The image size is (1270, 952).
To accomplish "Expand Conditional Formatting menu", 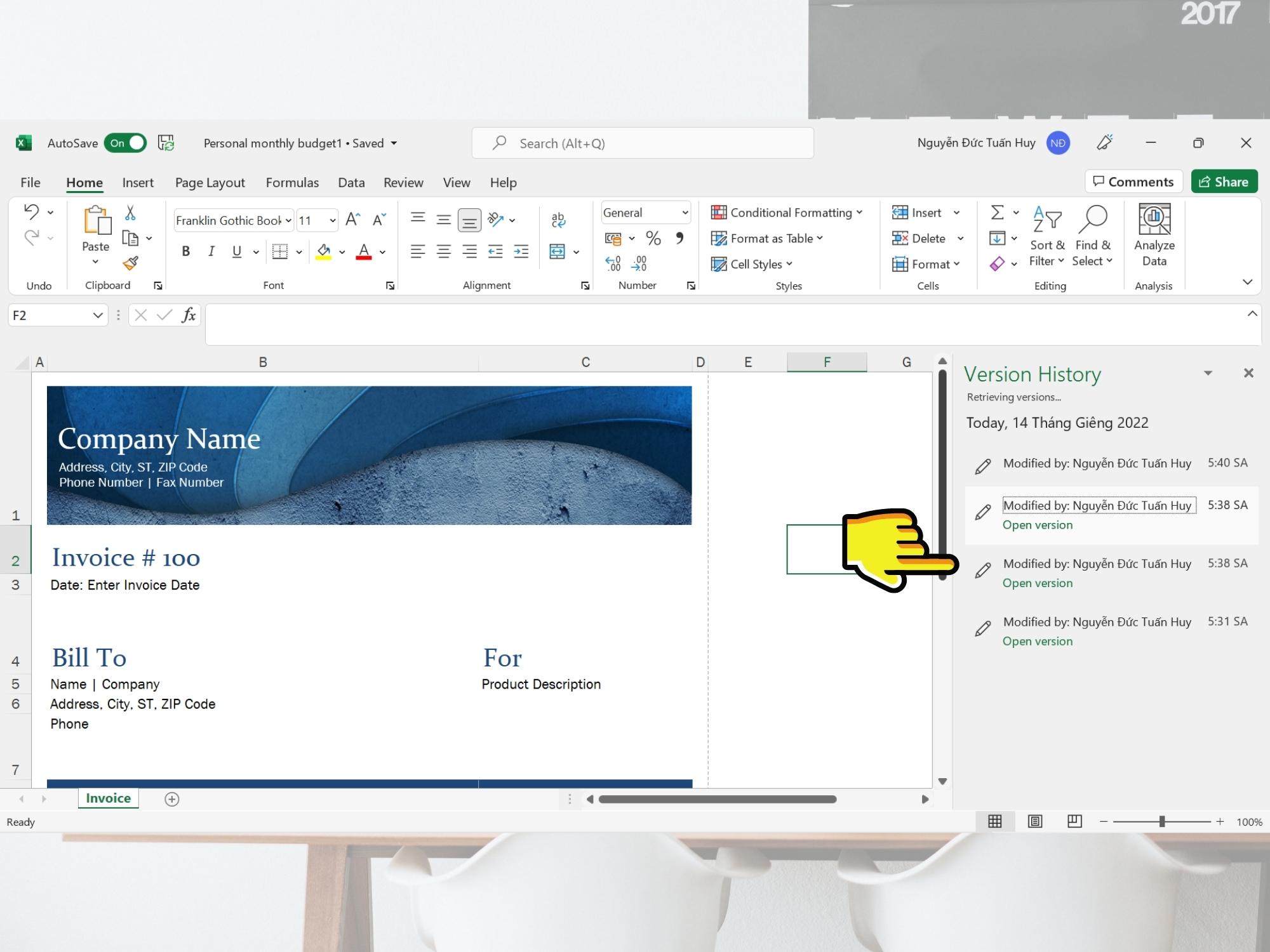I will pyautogui.click(x=787, y=213).
